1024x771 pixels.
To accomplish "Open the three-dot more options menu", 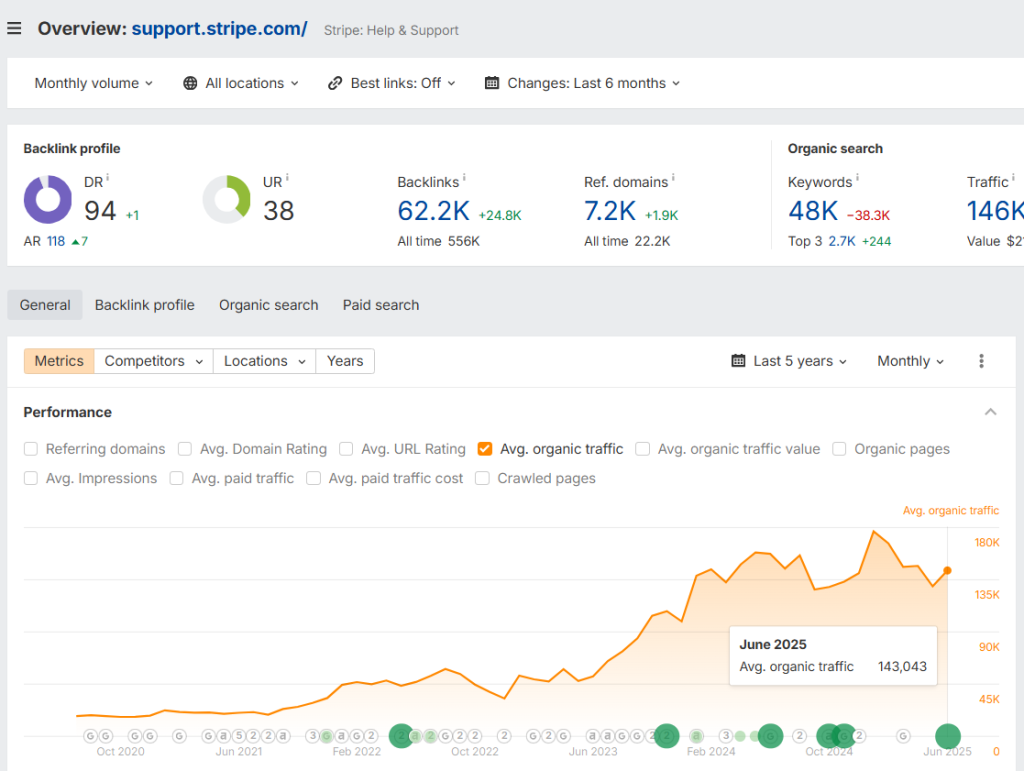I will [x=981, y=361].
